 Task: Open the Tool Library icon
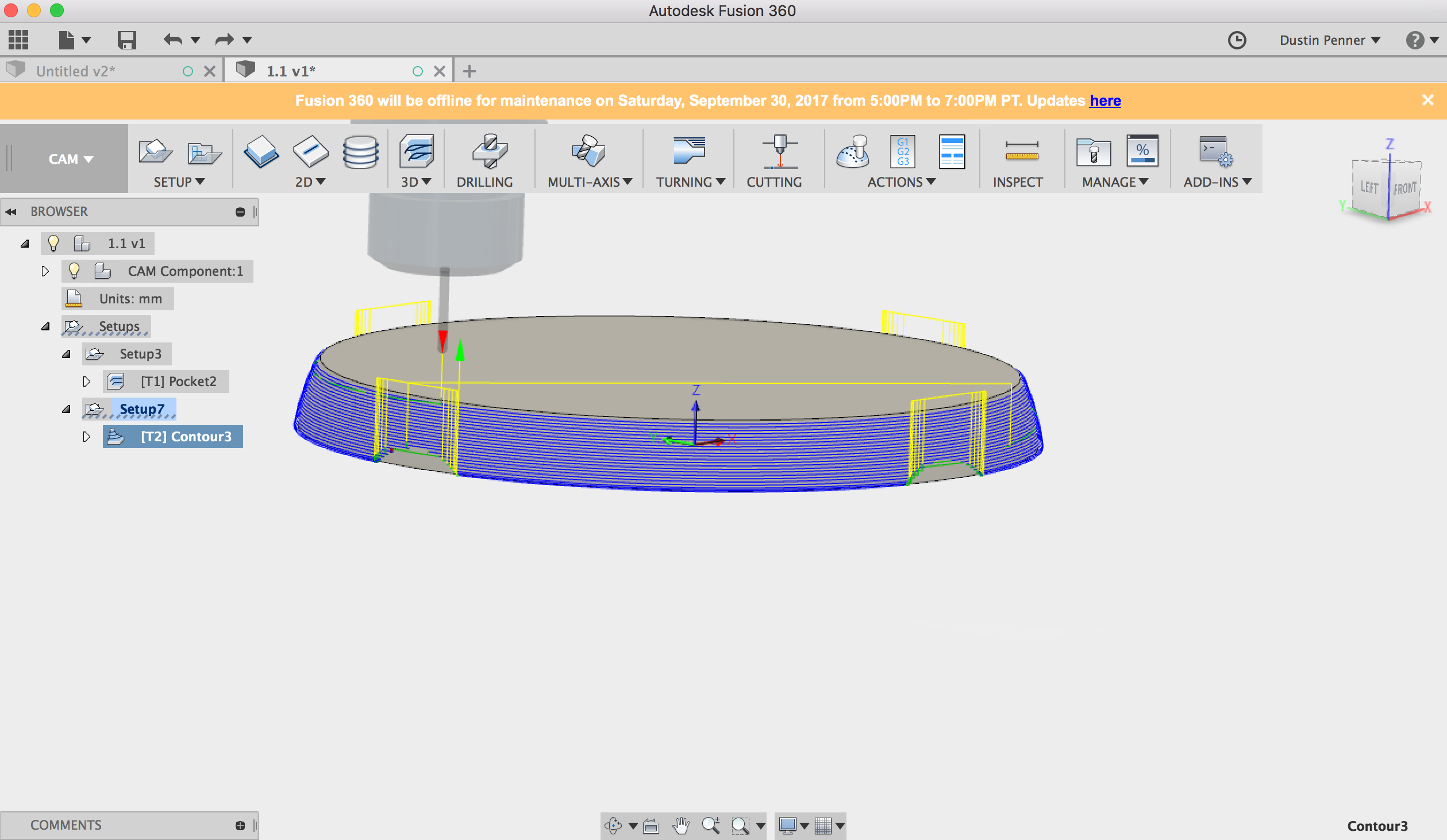click(x=1093, y=152)
